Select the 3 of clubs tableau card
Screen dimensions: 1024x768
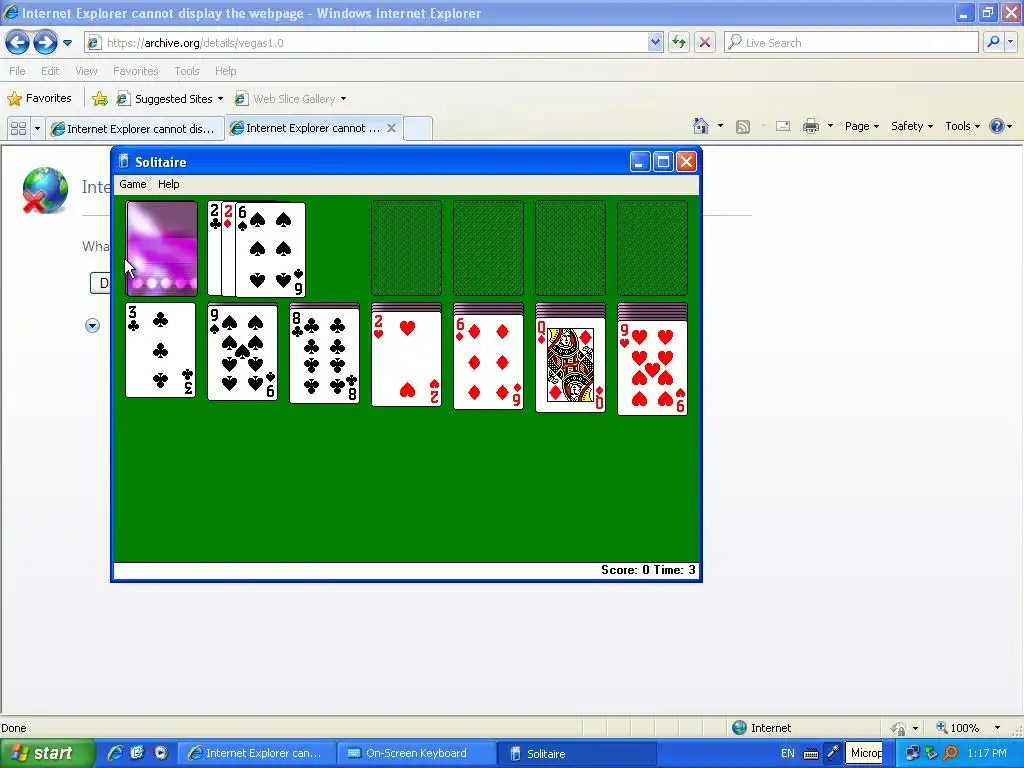[161, 350]
